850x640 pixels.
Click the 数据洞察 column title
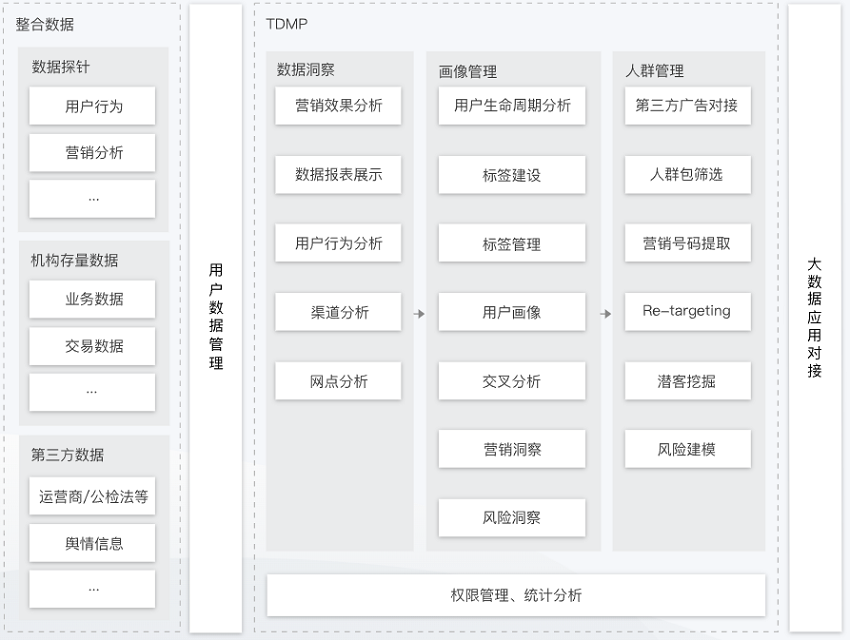click(x=306, y=69)
